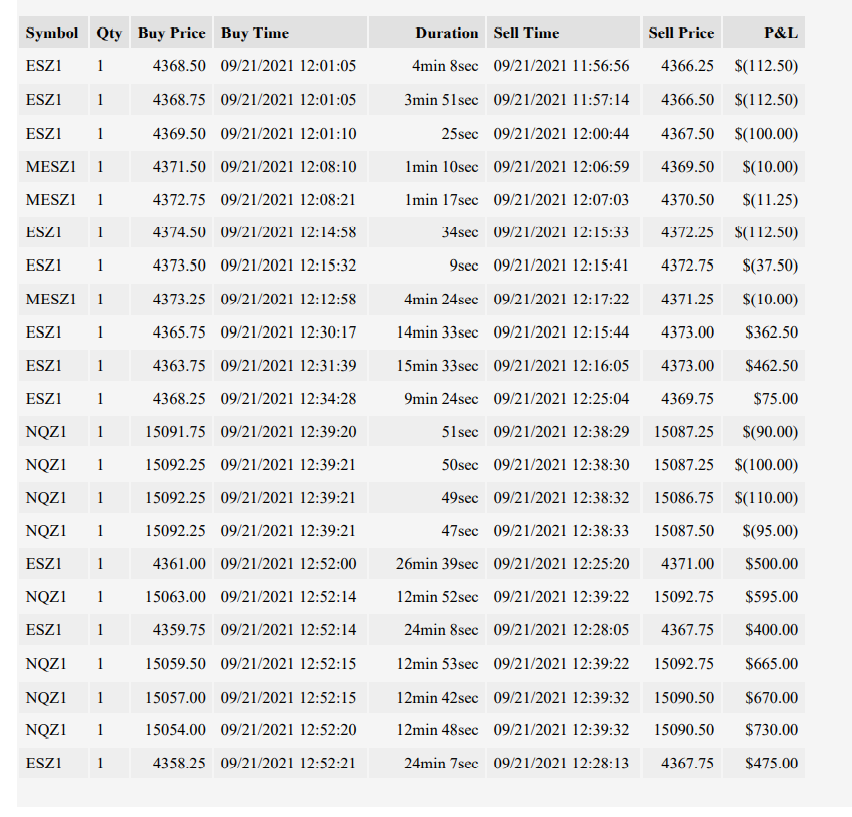
Task: Select the $362.50 profit cell
Action: (x=763, y=332)
